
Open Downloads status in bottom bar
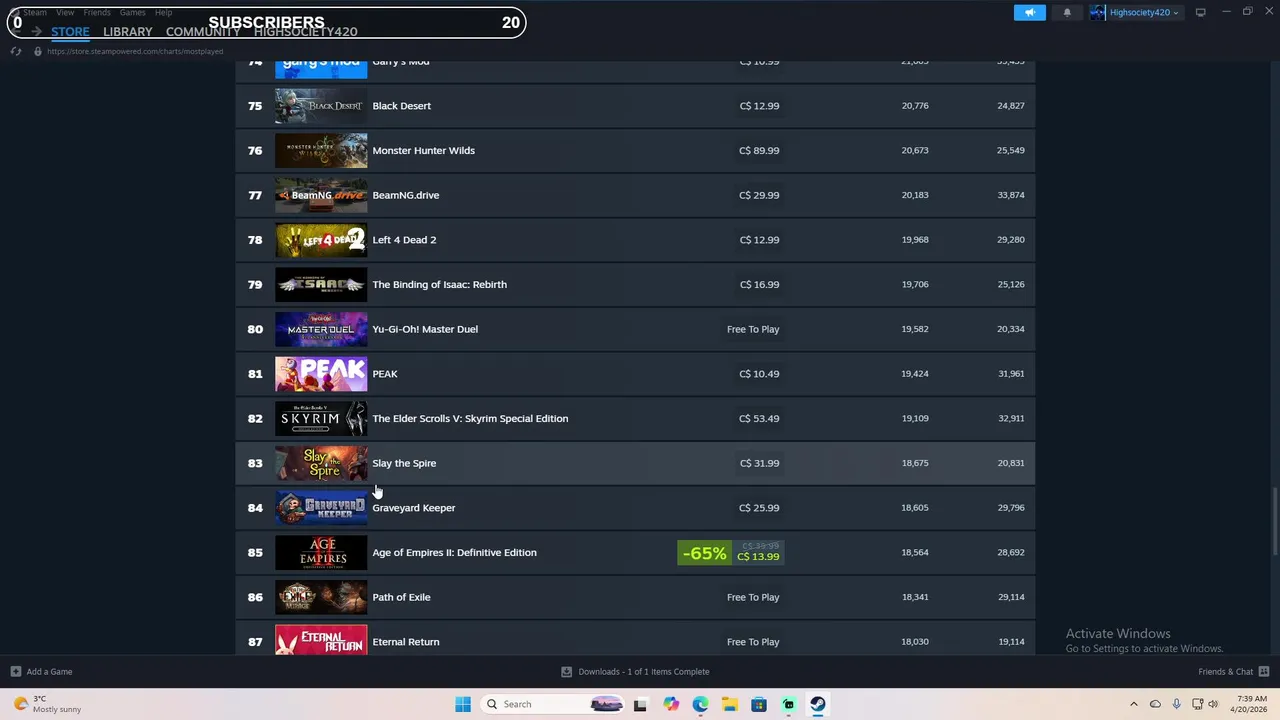[x=635, y=672]
